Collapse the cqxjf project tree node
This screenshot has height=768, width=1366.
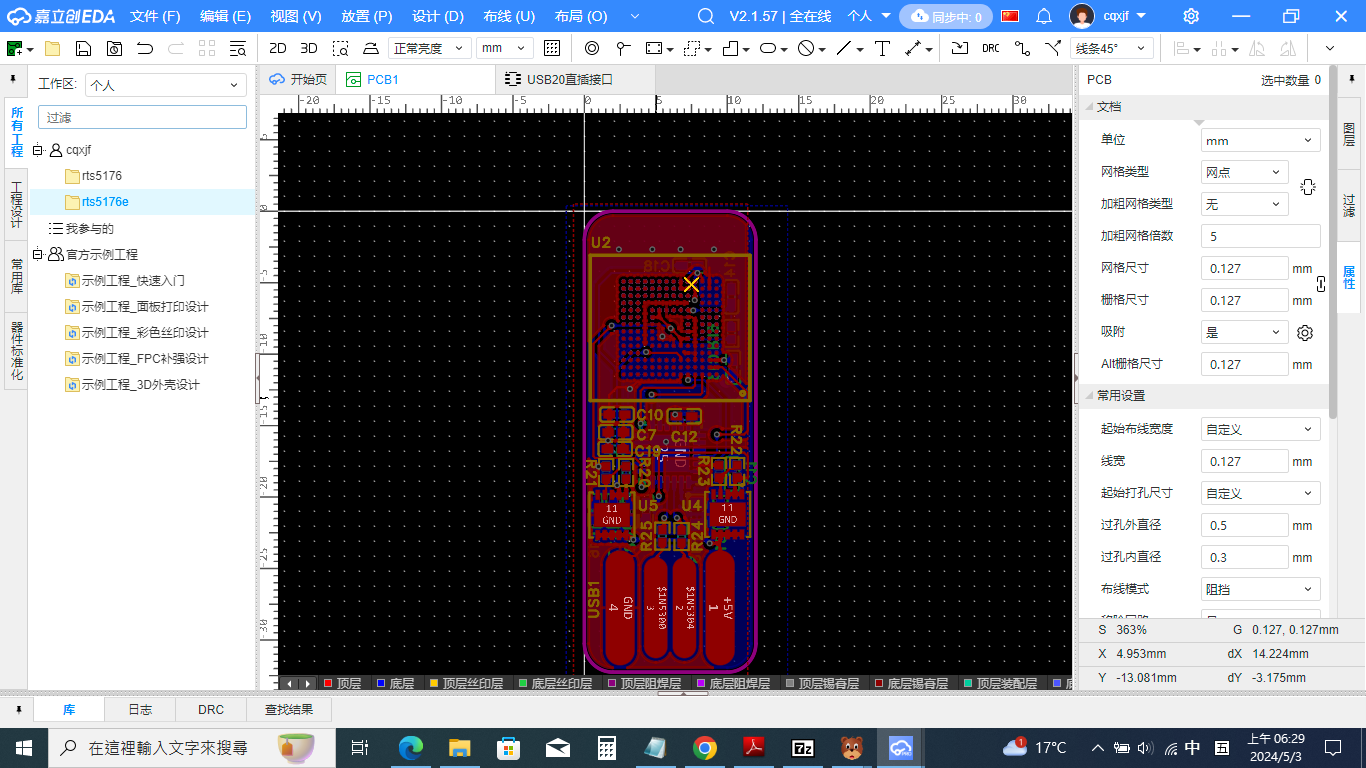(38, 150)
